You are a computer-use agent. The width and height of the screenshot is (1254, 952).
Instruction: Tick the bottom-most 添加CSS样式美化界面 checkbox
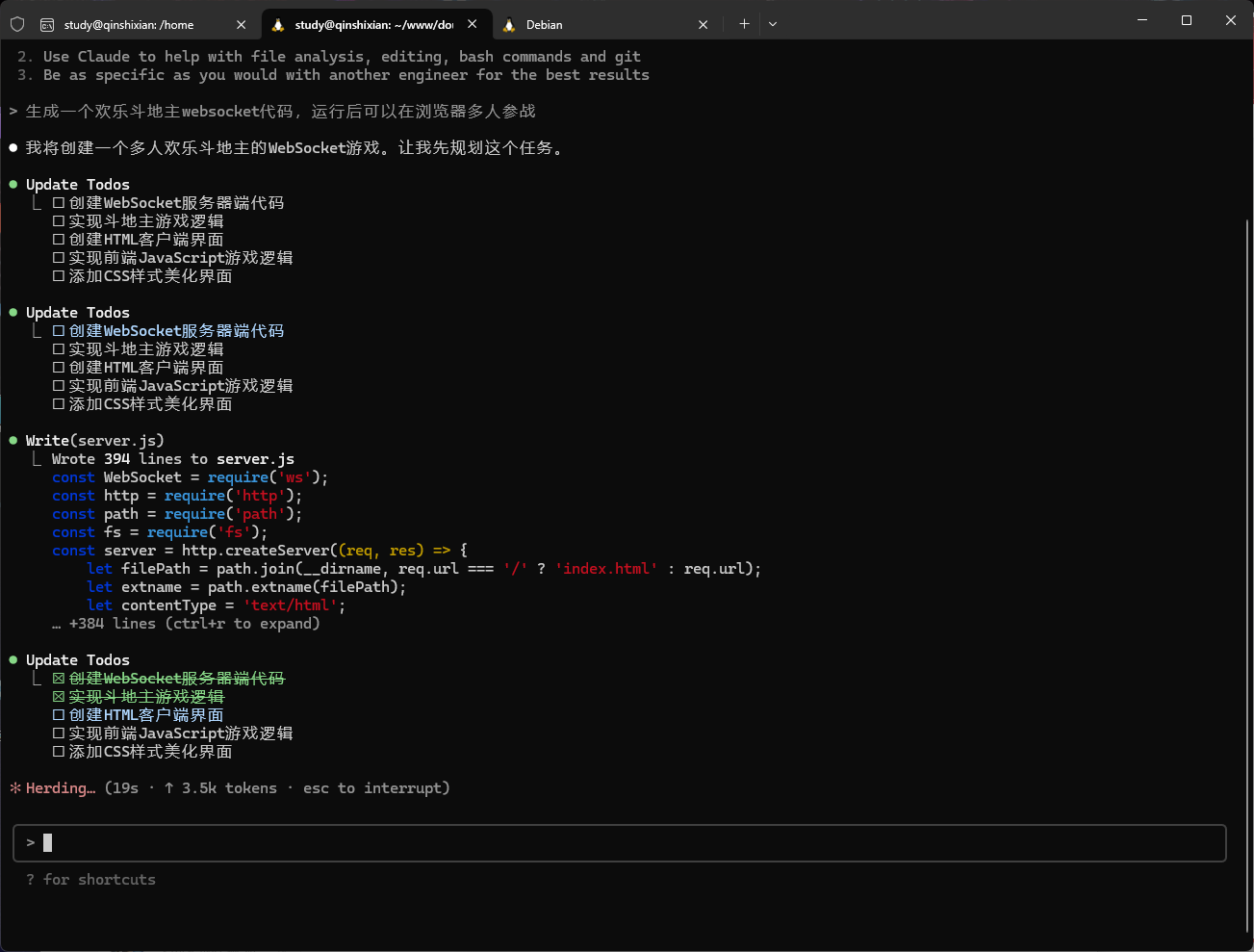(59, 752)
